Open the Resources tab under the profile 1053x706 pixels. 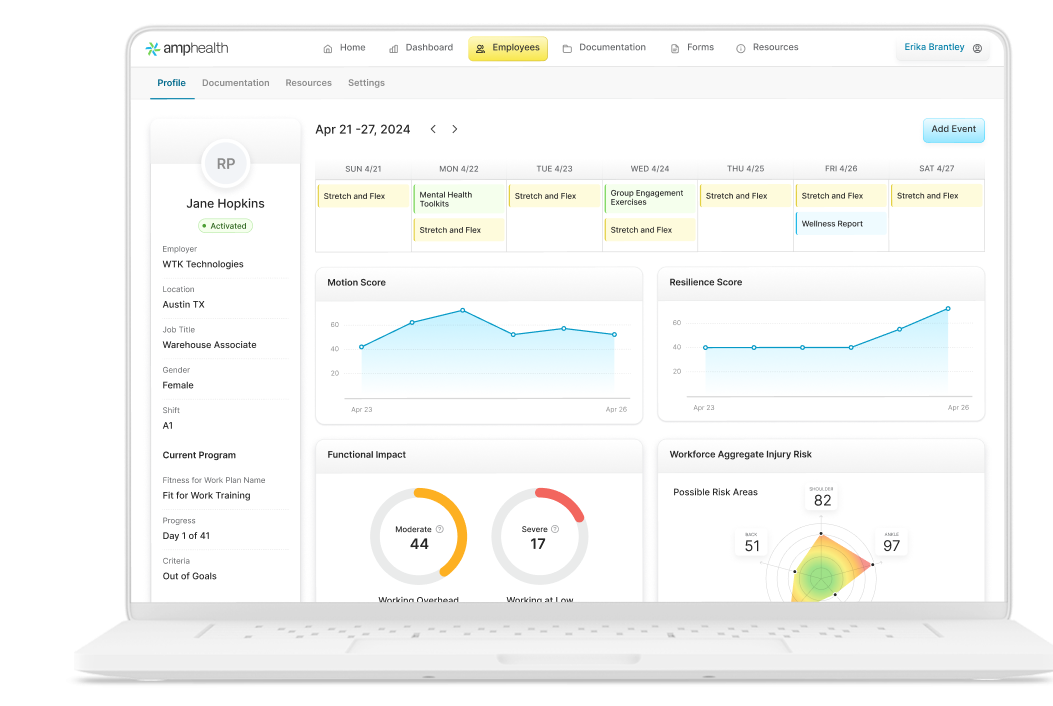tap(308, 83)
